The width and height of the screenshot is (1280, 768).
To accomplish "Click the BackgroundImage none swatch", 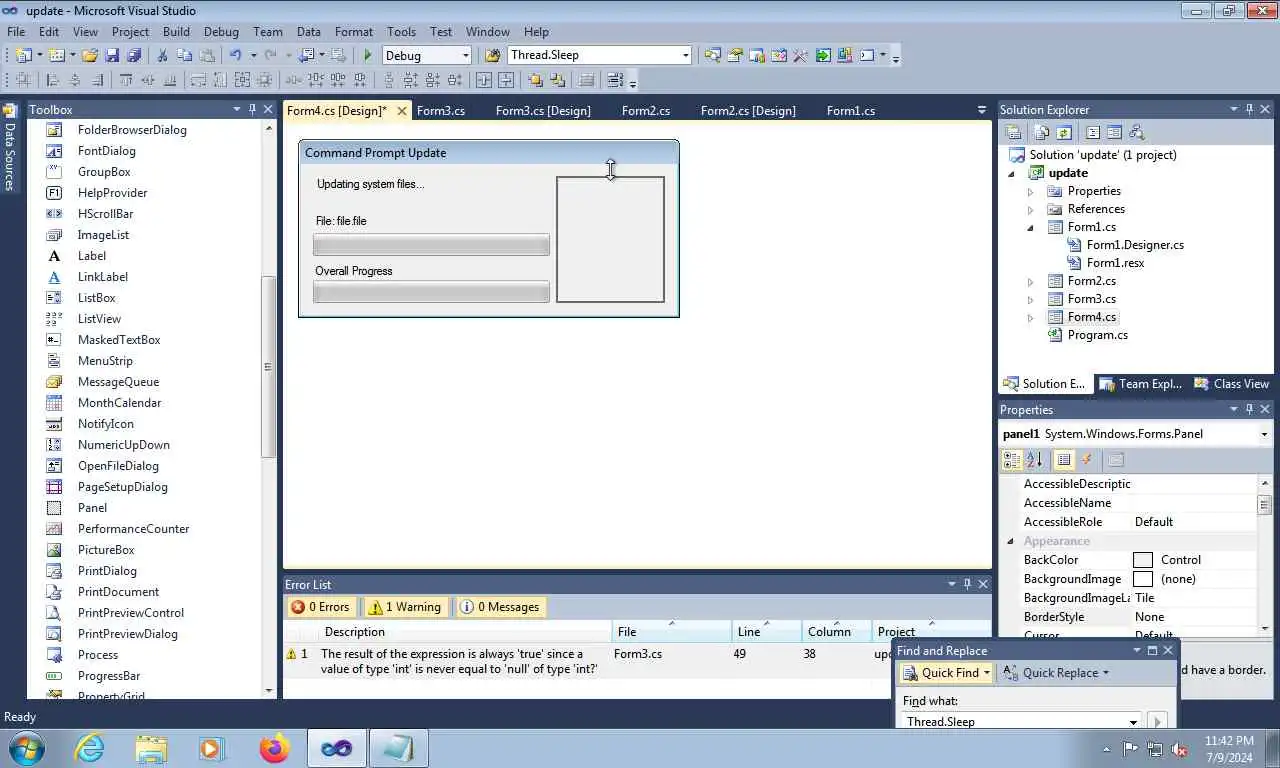I will [x=1142, y=579].
